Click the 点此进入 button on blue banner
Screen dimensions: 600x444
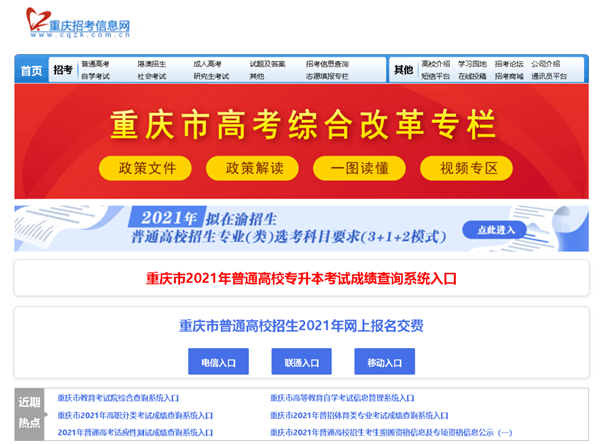click(x=496, y=230)
